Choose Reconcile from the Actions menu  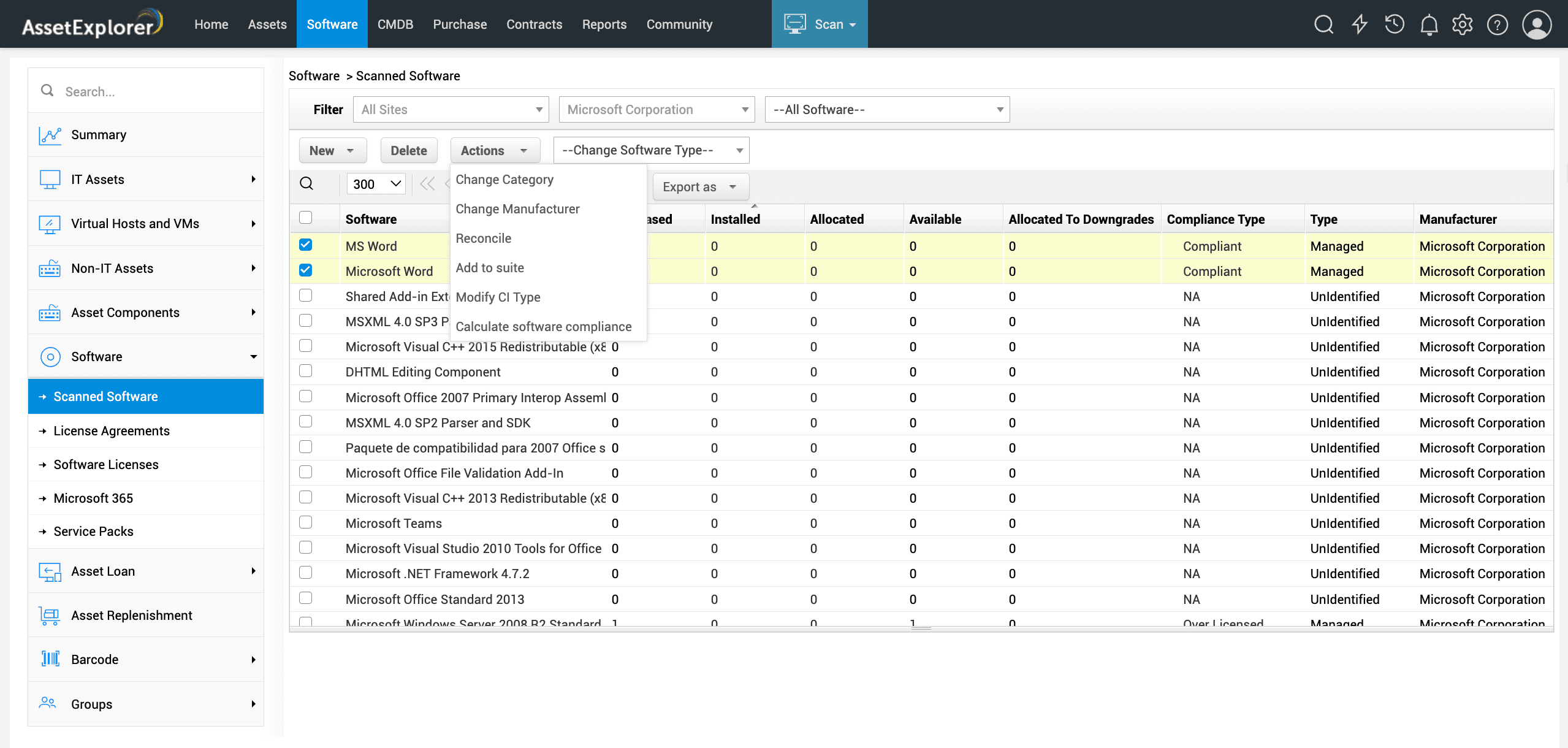click(x=483, y=239)
